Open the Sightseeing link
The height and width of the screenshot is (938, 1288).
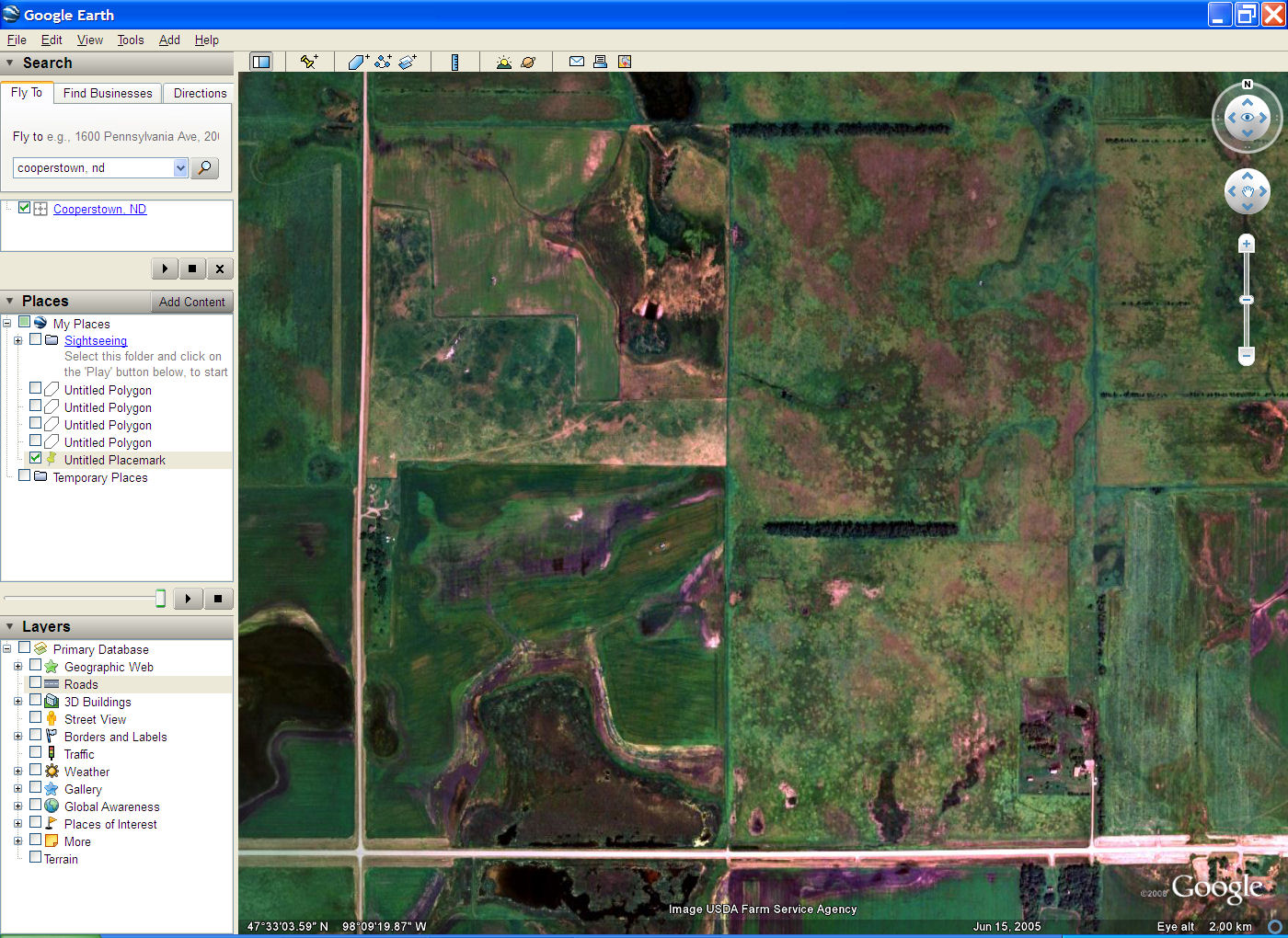click(96, 340)
